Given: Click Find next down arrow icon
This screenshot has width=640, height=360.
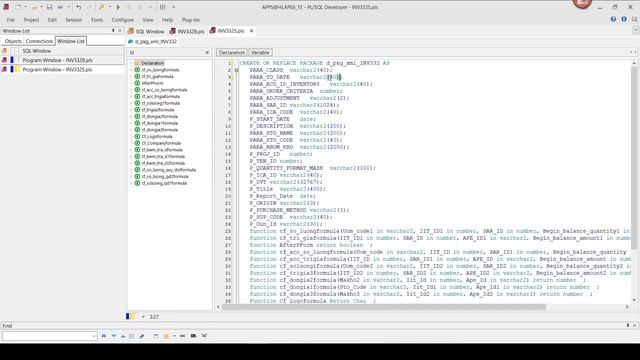Looking at the screenshot, I should [113, 336].
